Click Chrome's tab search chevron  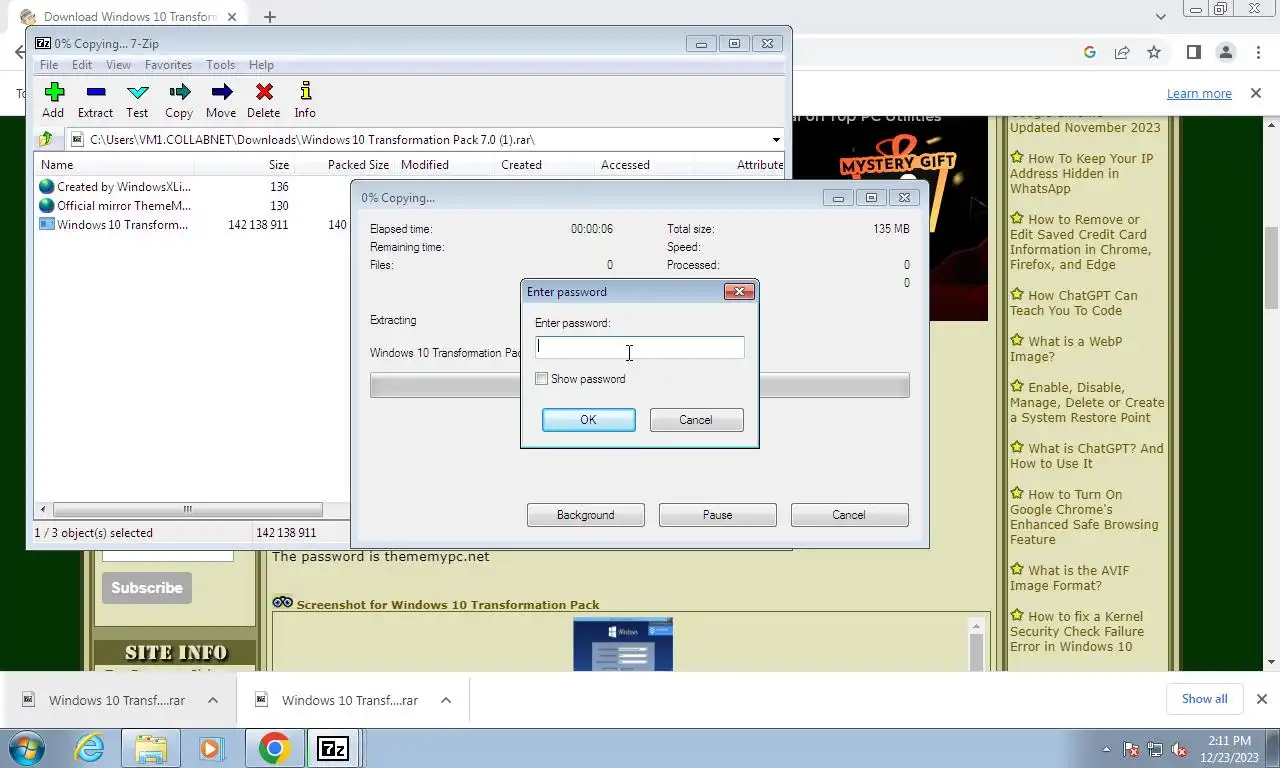pyautogui.click(x=1161, y=17)
